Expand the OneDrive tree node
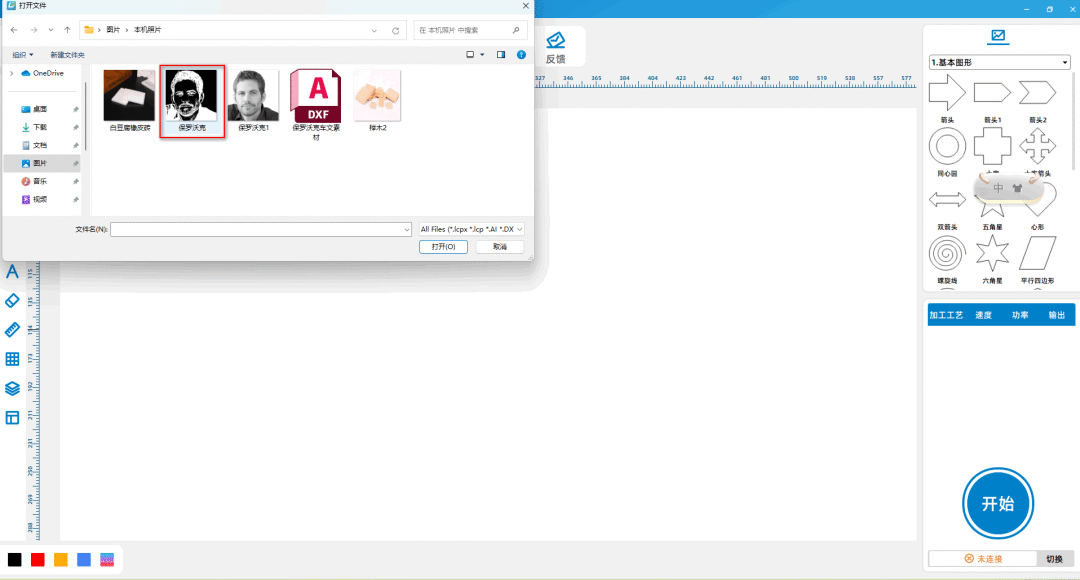Screen dimensions: 1080x580 click(11, 73)
